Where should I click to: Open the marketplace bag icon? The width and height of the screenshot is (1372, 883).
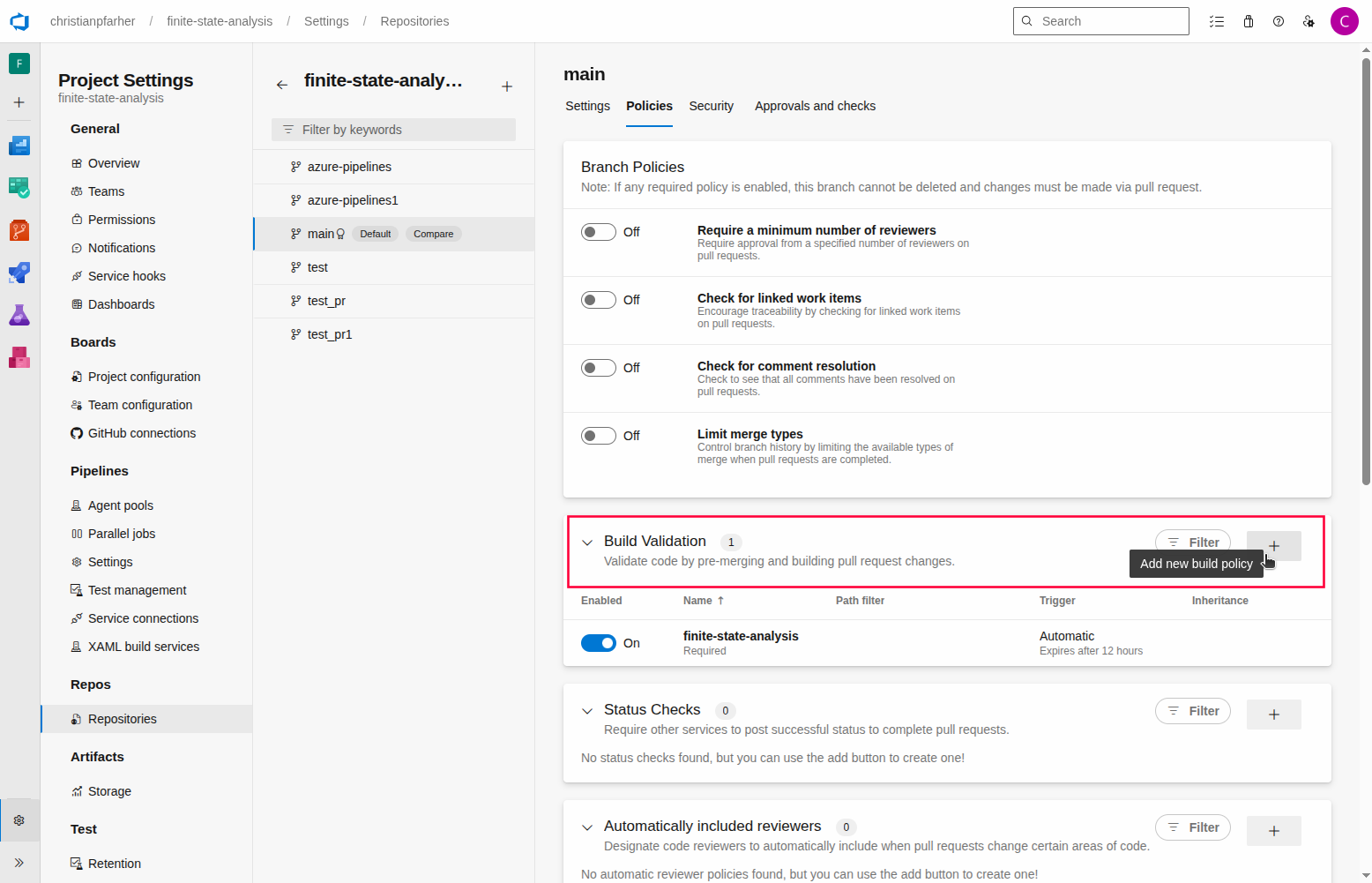pyautogui.click(x=1249, y=21)
